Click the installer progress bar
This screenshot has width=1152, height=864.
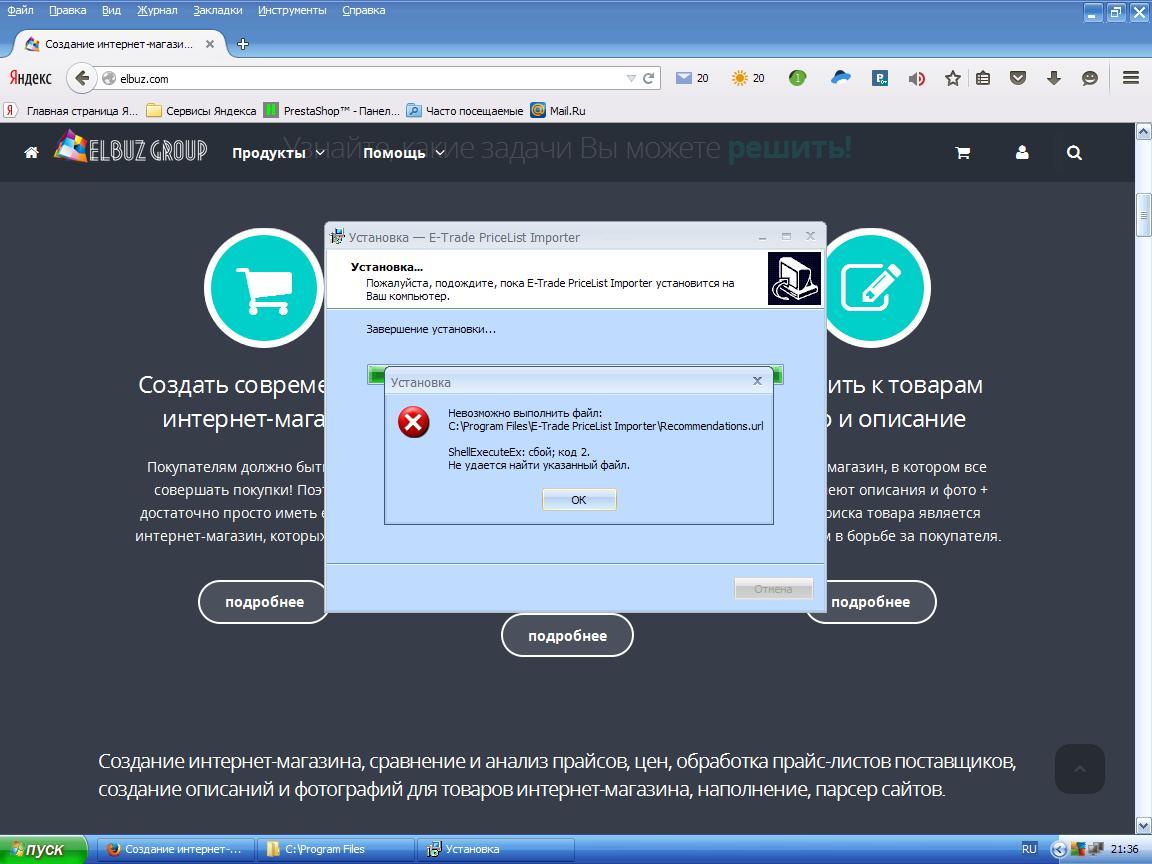(575, 374)
